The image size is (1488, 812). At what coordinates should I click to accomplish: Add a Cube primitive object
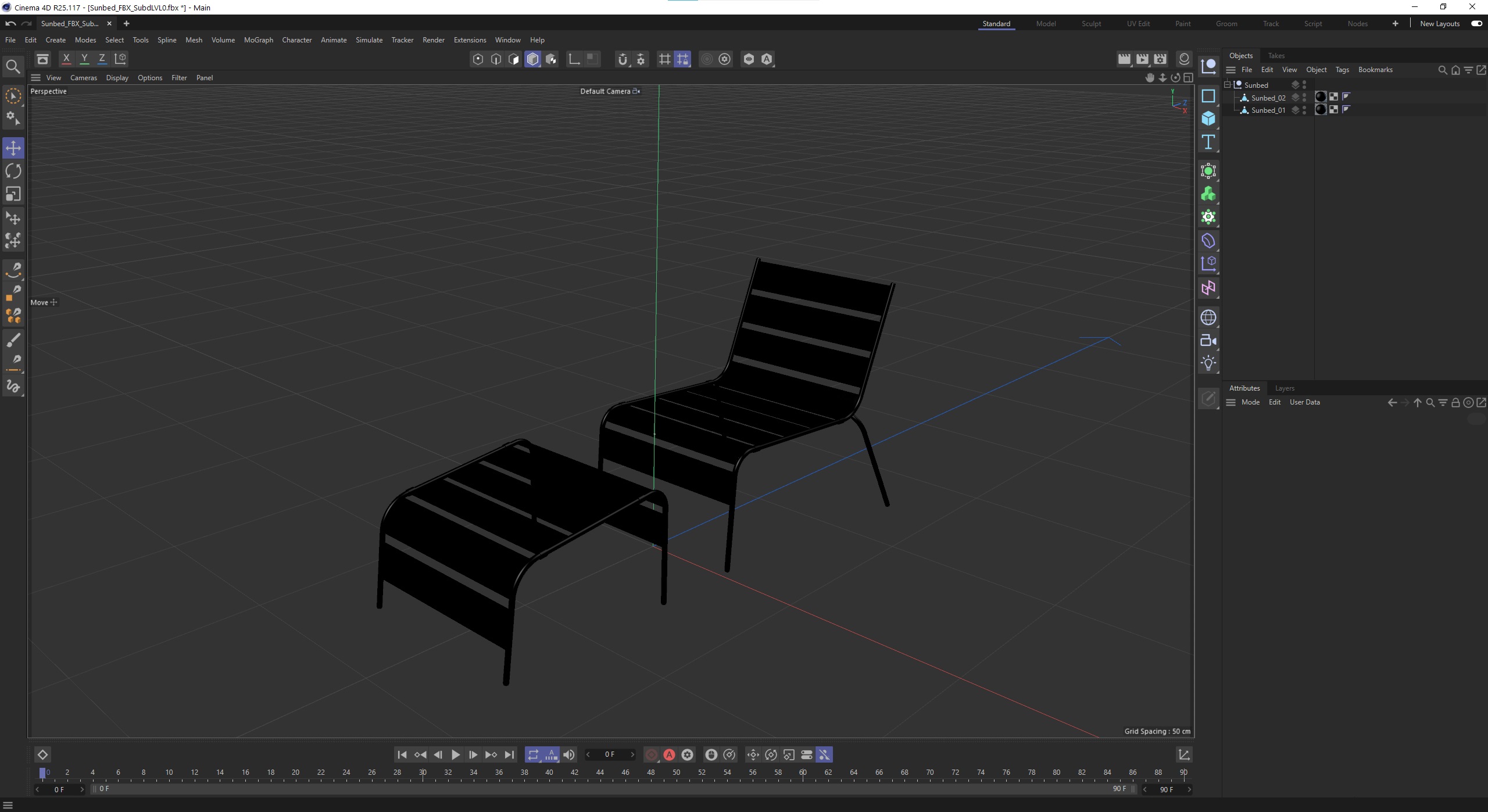coord(1208,119)
